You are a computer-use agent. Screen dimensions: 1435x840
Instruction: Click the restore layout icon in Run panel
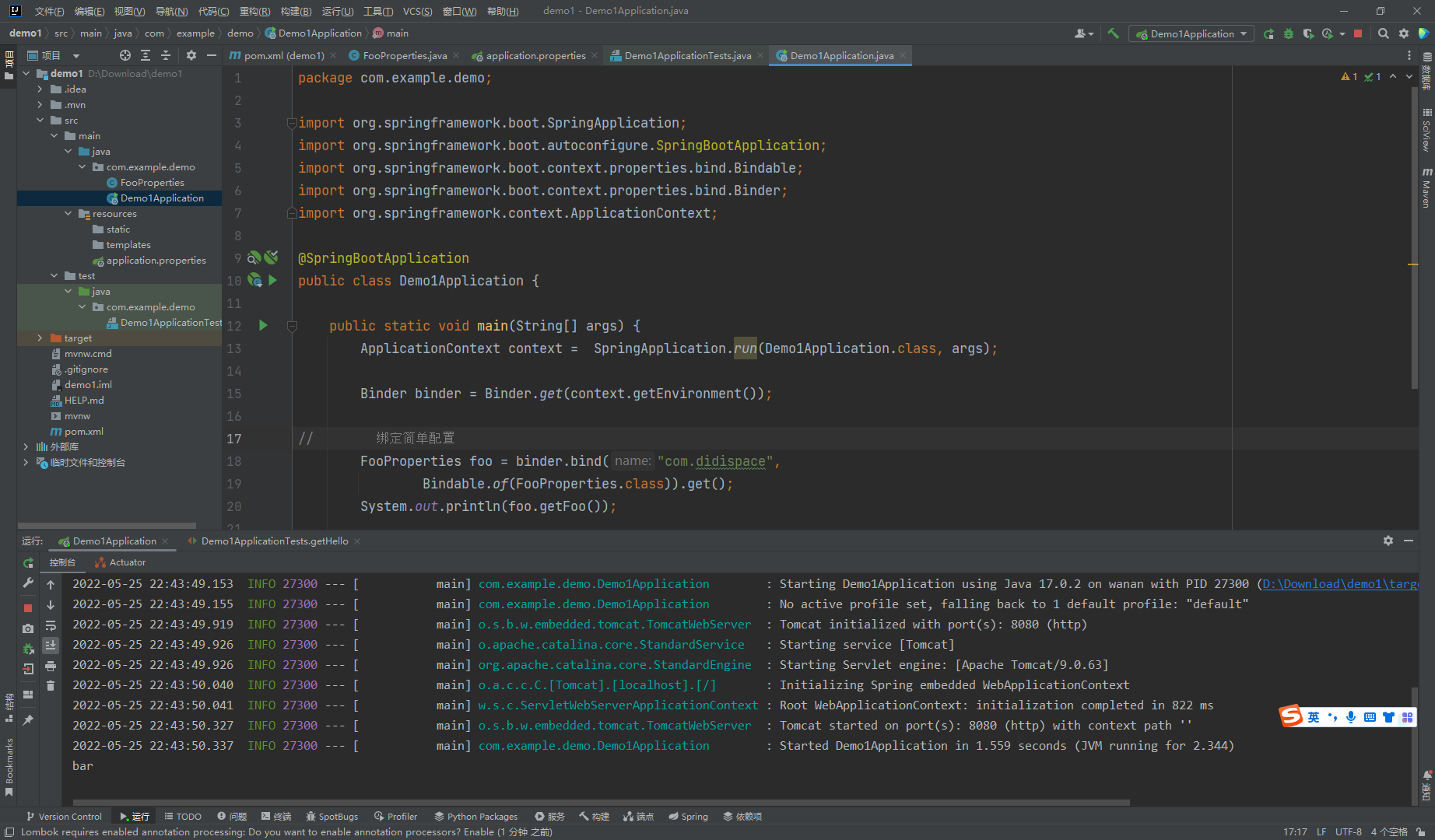coord(28,695)
